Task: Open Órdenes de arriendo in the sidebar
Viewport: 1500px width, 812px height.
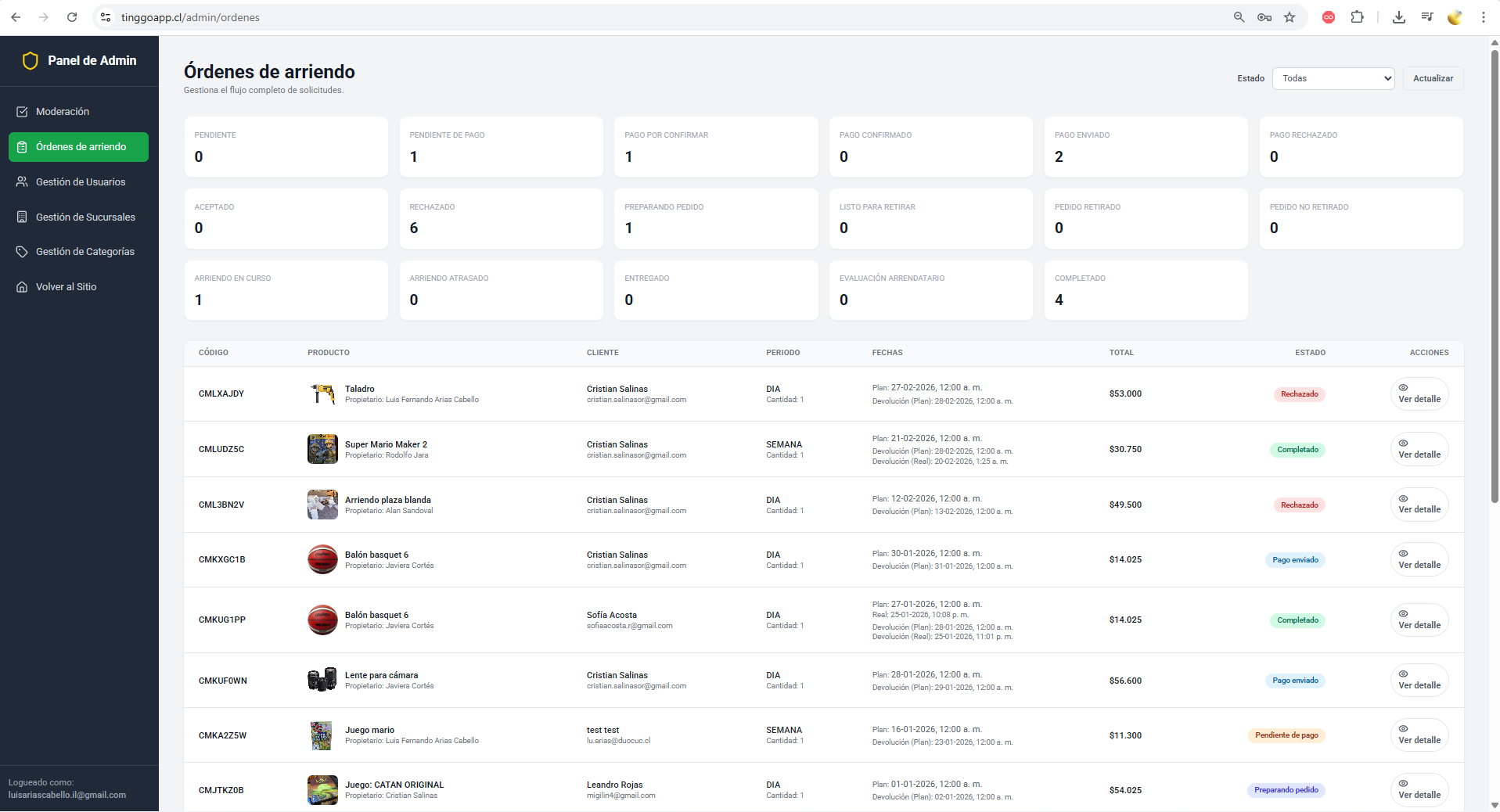Action: click(x=79, y=147)
